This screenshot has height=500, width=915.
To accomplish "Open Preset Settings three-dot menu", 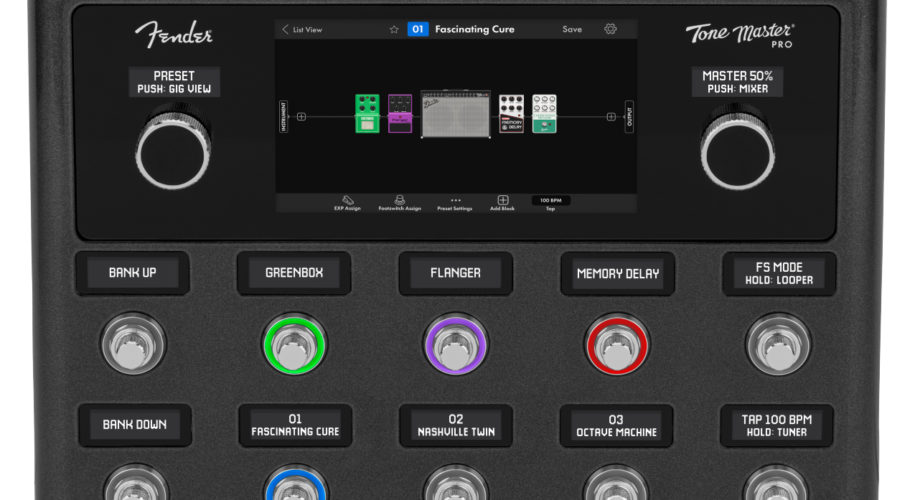I will tap(455, 203).
